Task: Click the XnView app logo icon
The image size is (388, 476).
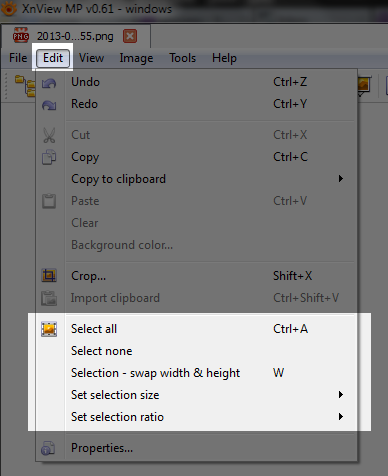Action: [9, 8]
